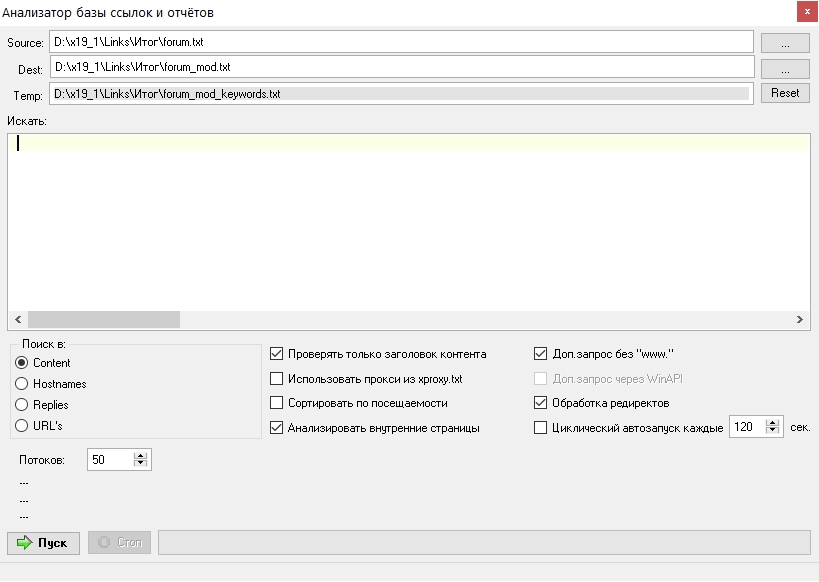Click the Reset button next to Temp
The image size is (819, 582).
pos(785,93)
